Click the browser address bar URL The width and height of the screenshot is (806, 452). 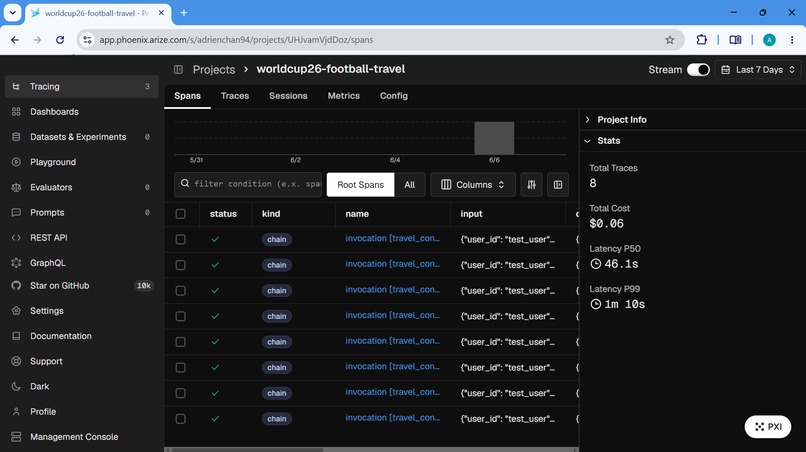tap(236, 40)
